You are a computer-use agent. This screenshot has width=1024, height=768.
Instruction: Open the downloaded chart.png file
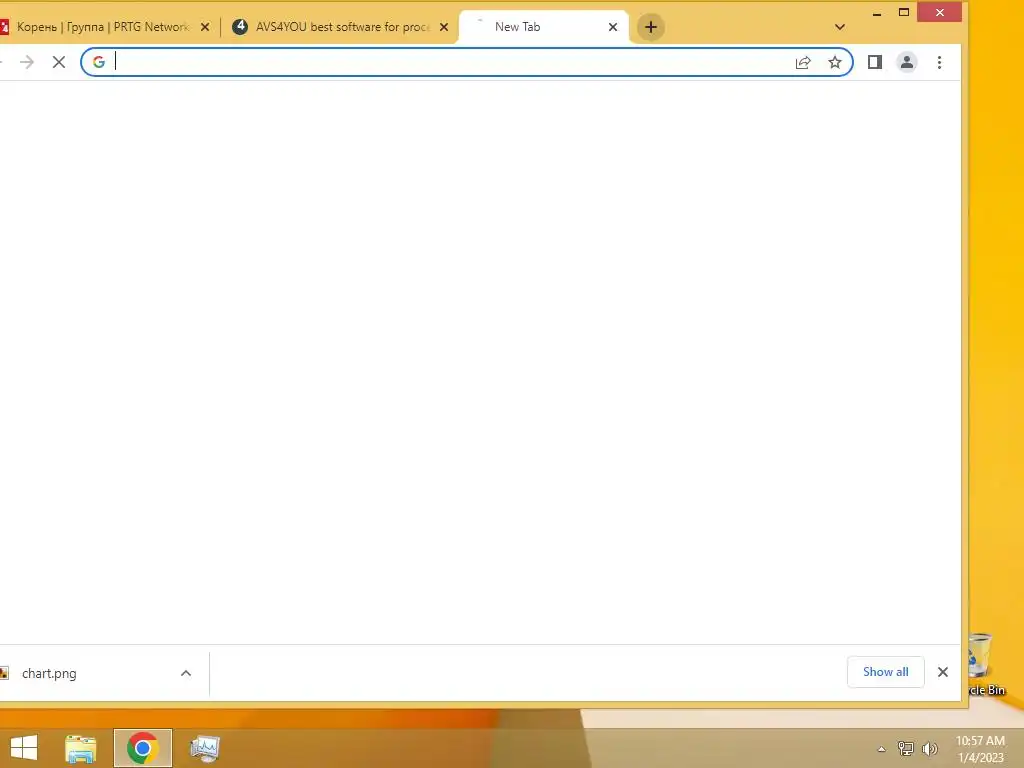tap(49, 673)
